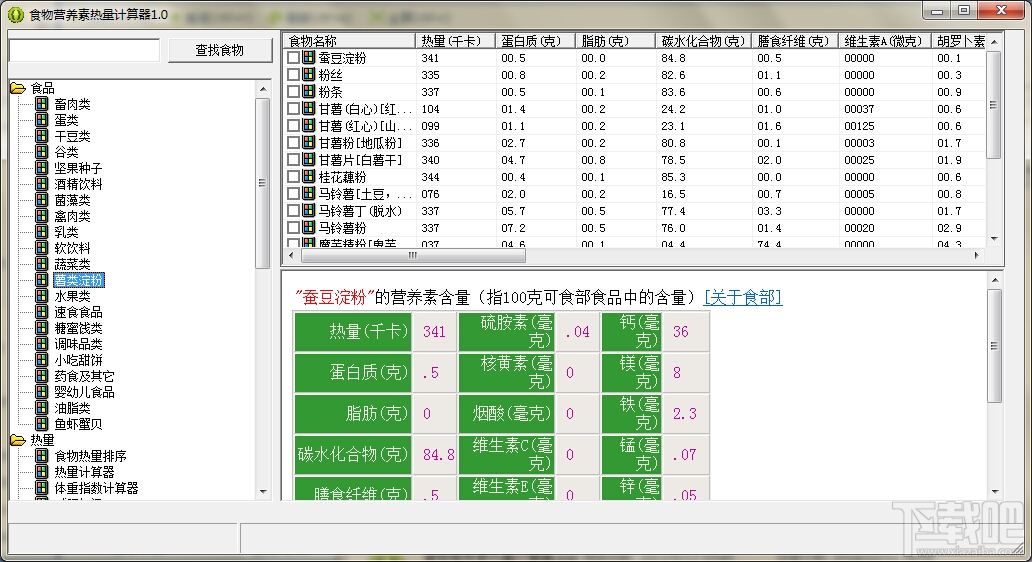This screenshot has height=562, width=1032.
Task: Click the 铁(毫克) value 2.3 cell
Action: click(685, 413)
